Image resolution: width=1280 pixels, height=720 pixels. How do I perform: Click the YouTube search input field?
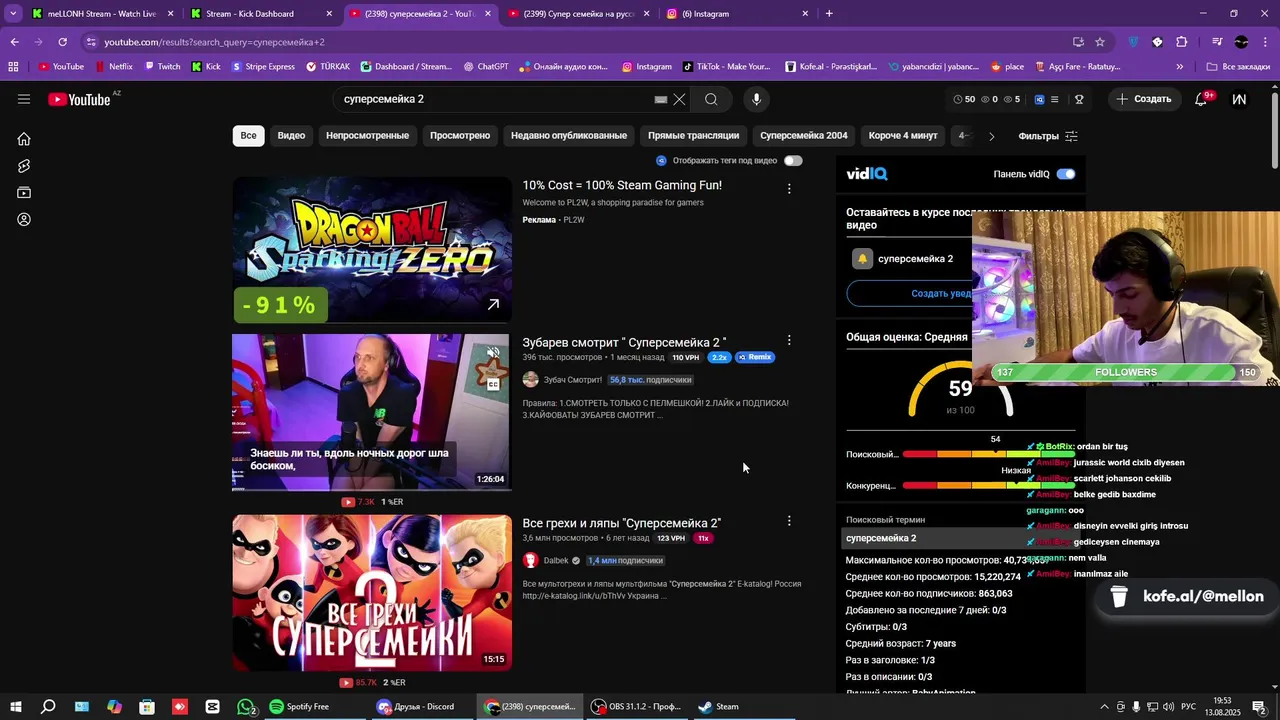[x=495, y=99]
